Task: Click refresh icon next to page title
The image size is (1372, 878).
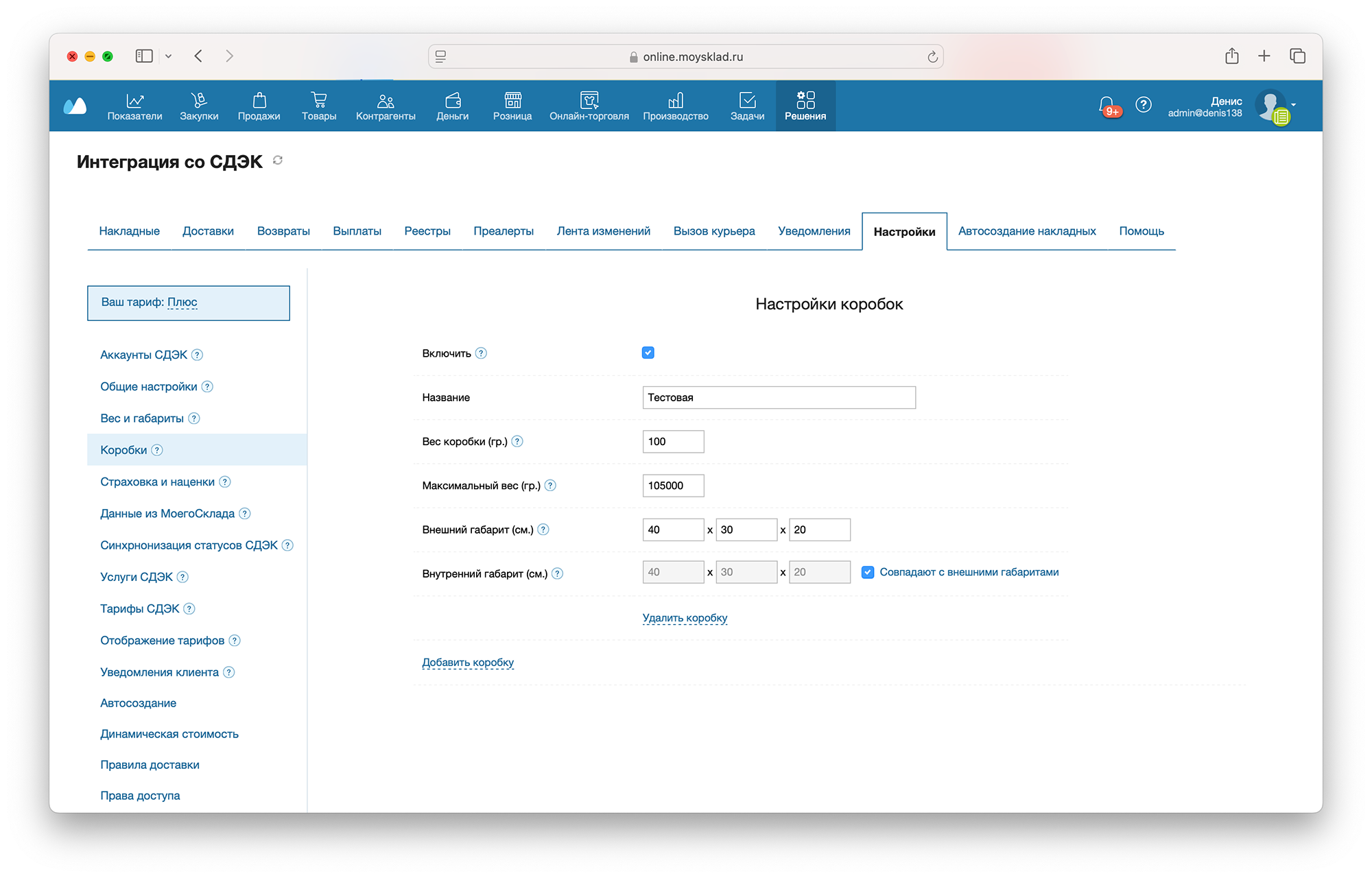Action: 278,161
